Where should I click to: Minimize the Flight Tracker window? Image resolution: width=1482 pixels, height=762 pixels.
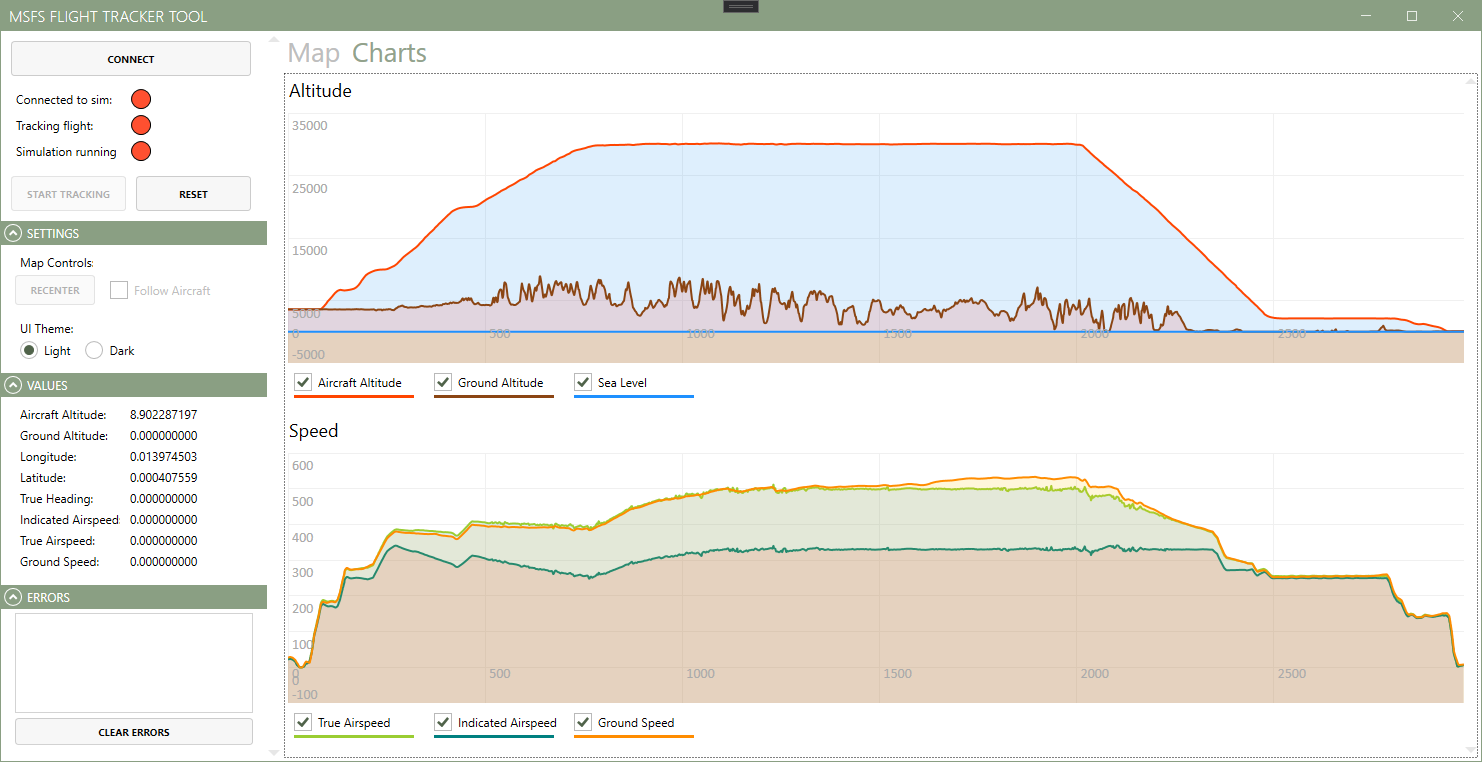[1367, 15]
